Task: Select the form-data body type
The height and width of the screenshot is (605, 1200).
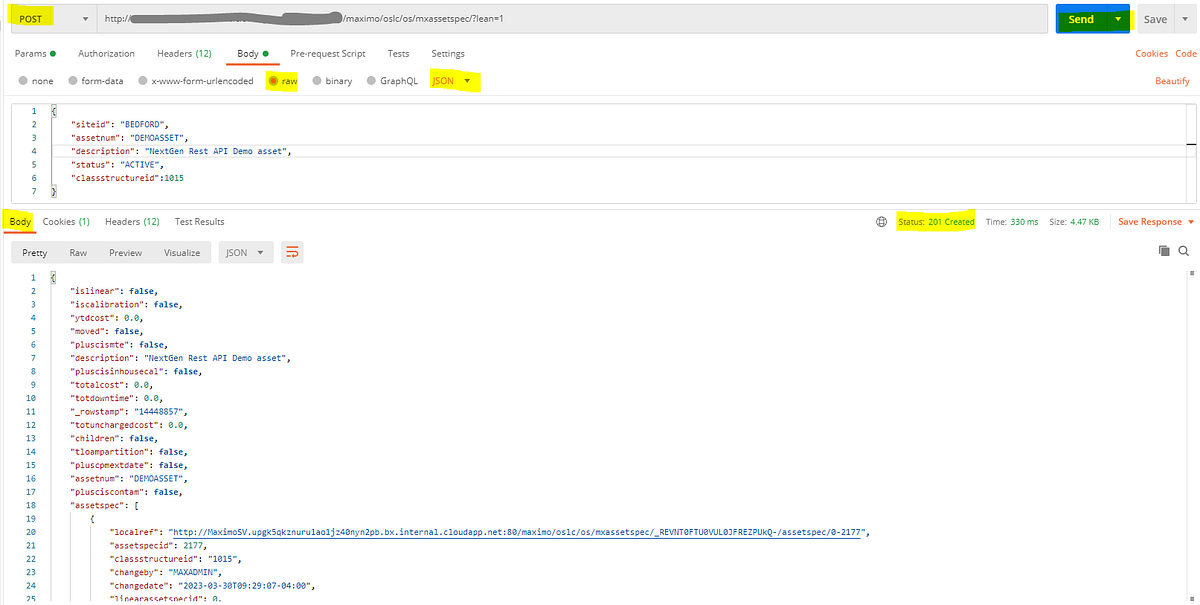Action: (x=97, y=80)
